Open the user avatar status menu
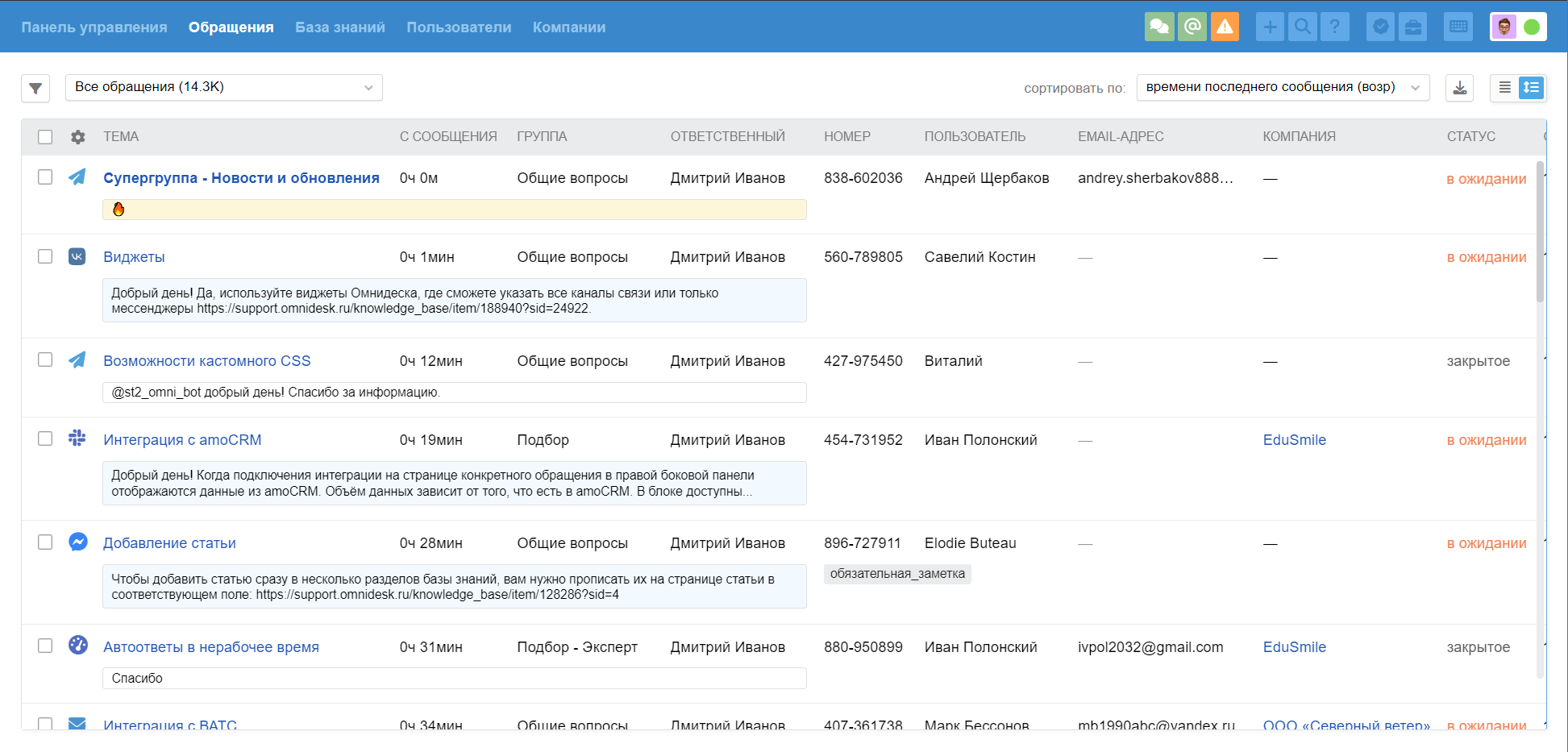Viewport: 1568px width, 752px height. [x=1519, y=27]
